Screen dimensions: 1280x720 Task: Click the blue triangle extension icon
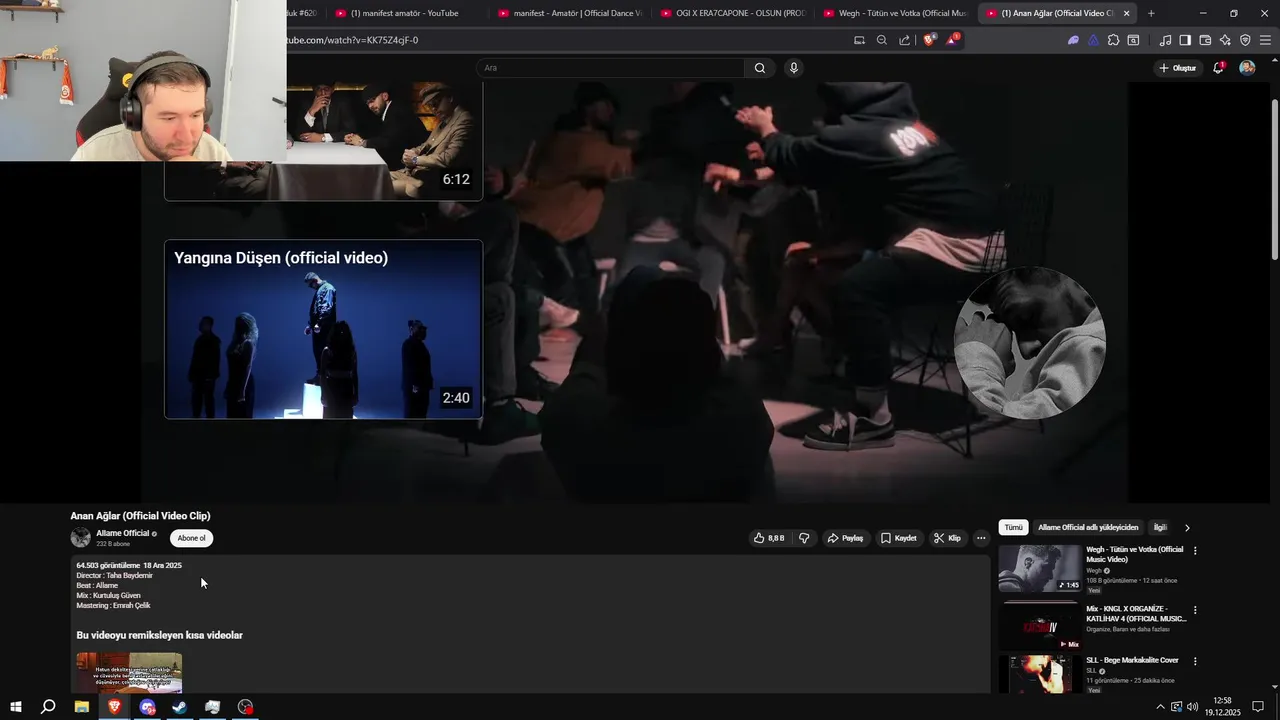point(1093,40)
